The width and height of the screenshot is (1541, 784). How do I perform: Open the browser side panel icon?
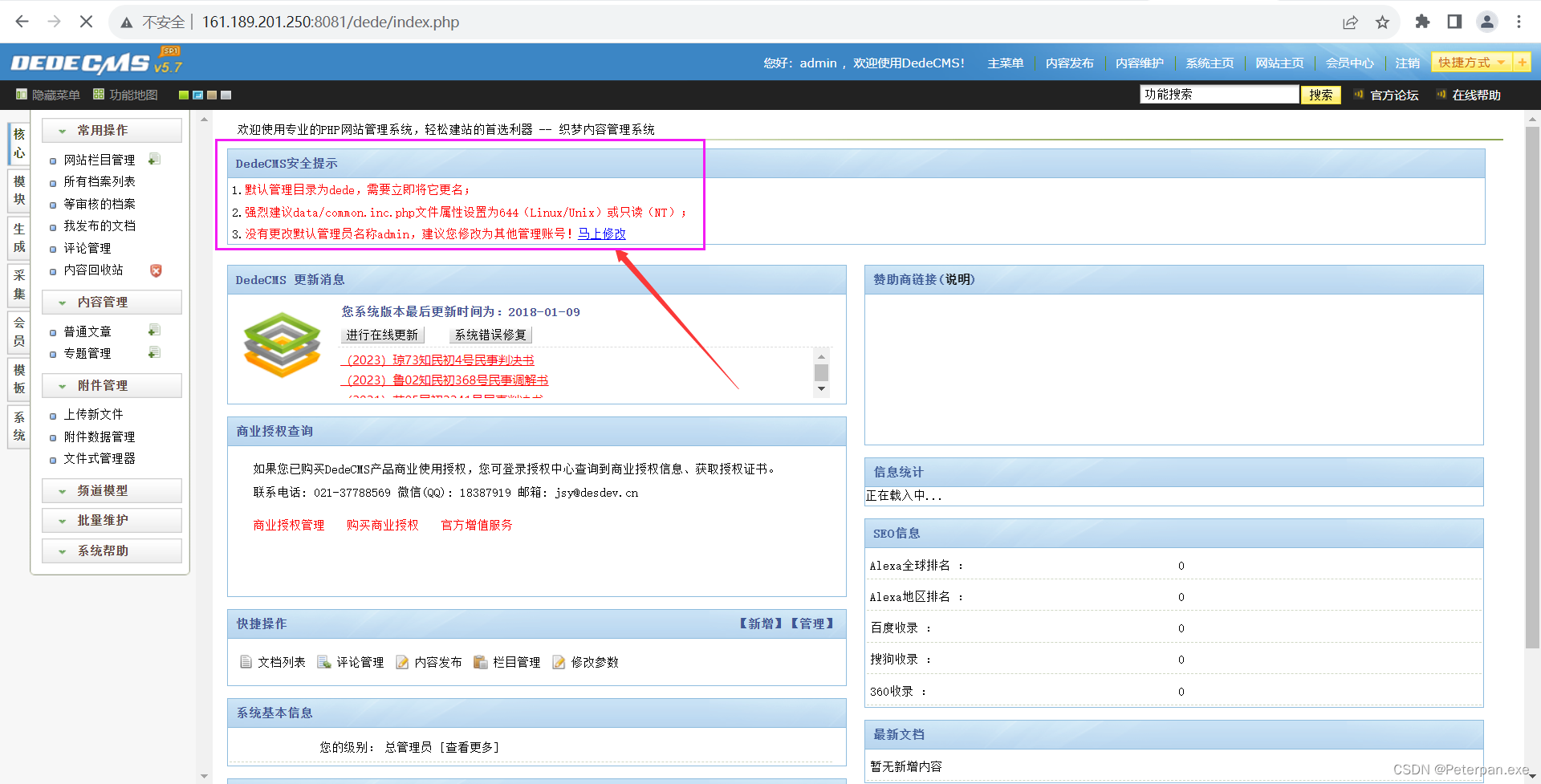tap(1454, 22)
